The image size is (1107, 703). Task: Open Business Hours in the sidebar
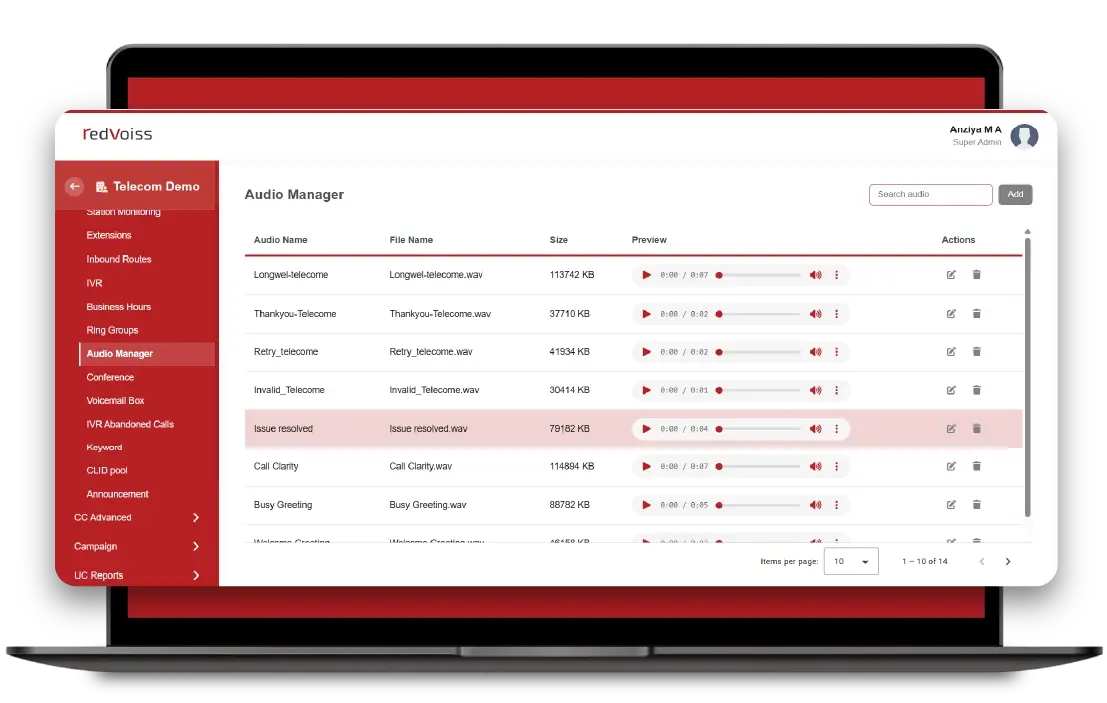click(119, 307)
